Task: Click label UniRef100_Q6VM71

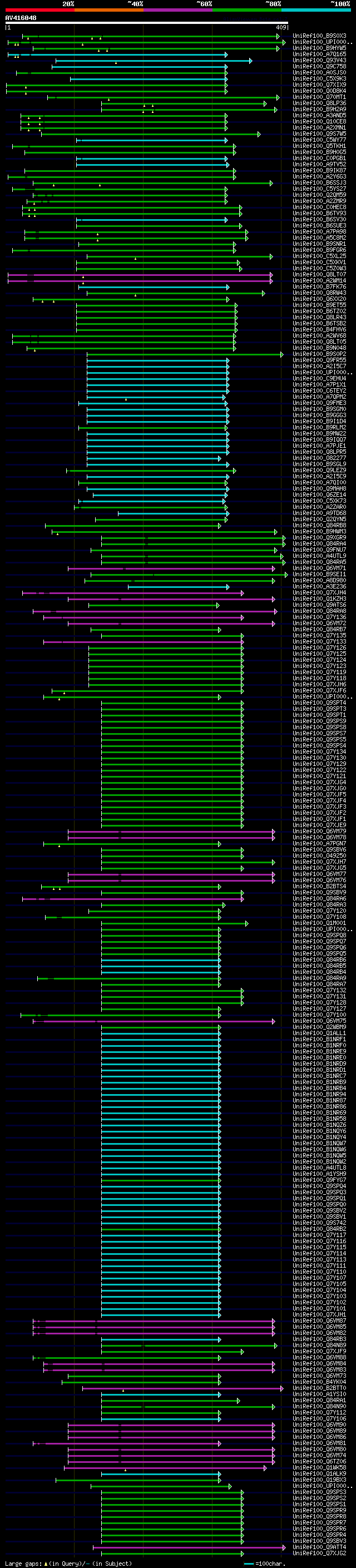Action: tap(319, 568)
